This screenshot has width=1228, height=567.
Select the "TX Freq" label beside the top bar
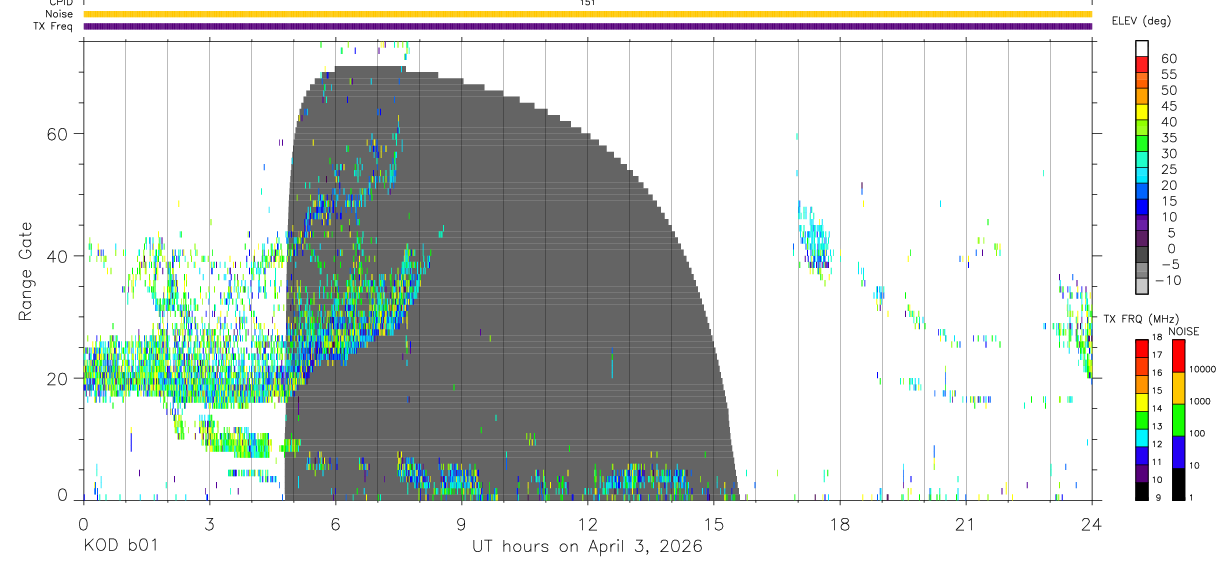(x=54, y=26)
